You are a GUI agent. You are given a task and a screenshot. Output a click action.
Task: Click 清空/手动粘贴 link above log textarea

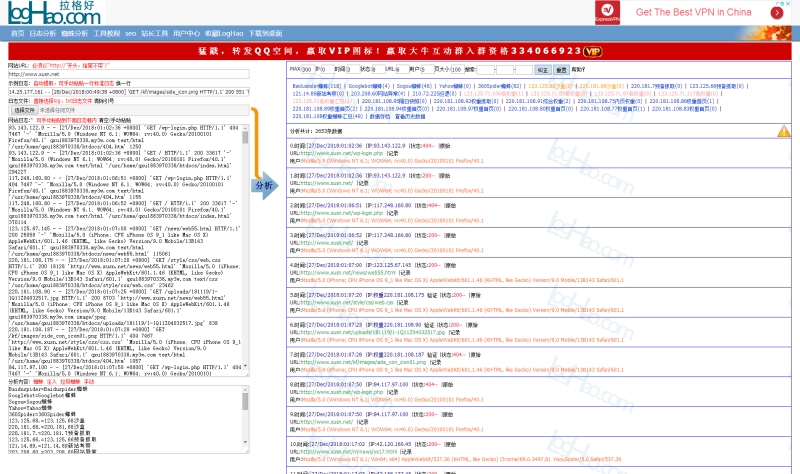tap(115, 120)
